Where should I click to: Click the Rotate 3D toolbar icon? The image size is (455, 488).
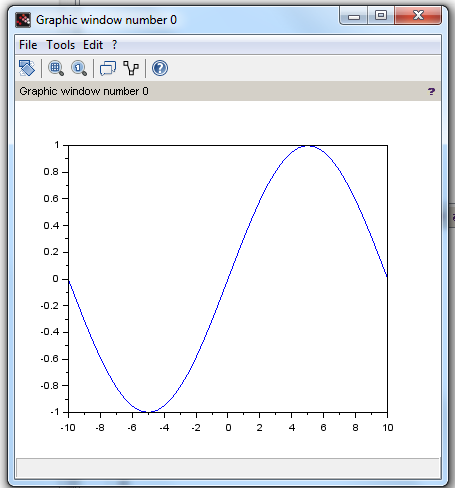(27, 68)
